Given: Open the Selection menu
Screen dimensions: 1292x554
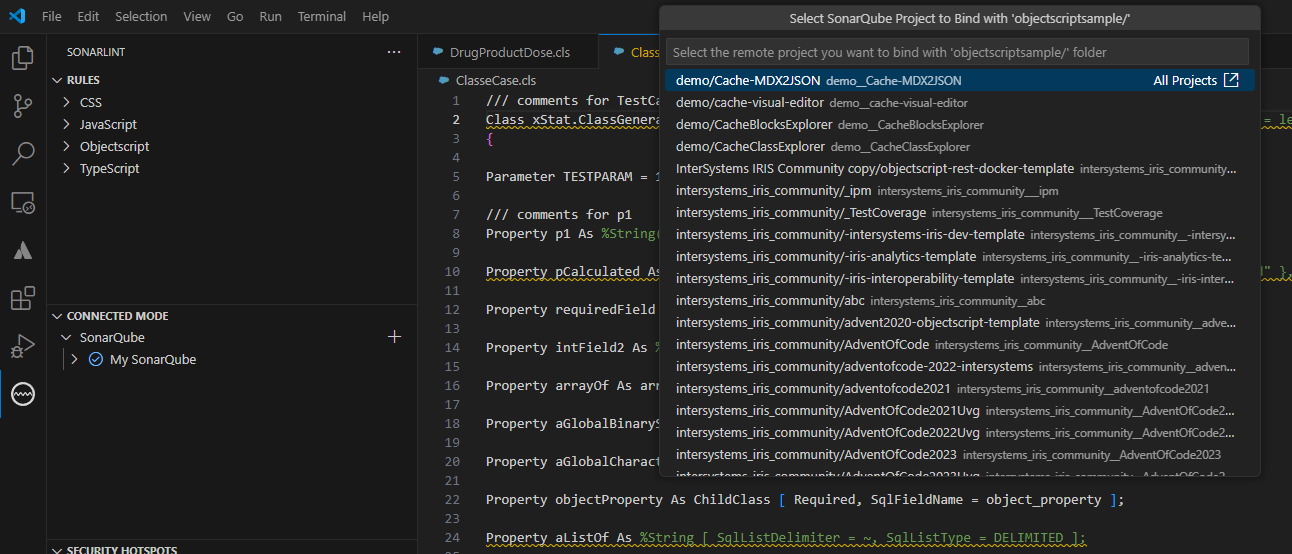Looking at the screenshot, I should click(141, 16).
